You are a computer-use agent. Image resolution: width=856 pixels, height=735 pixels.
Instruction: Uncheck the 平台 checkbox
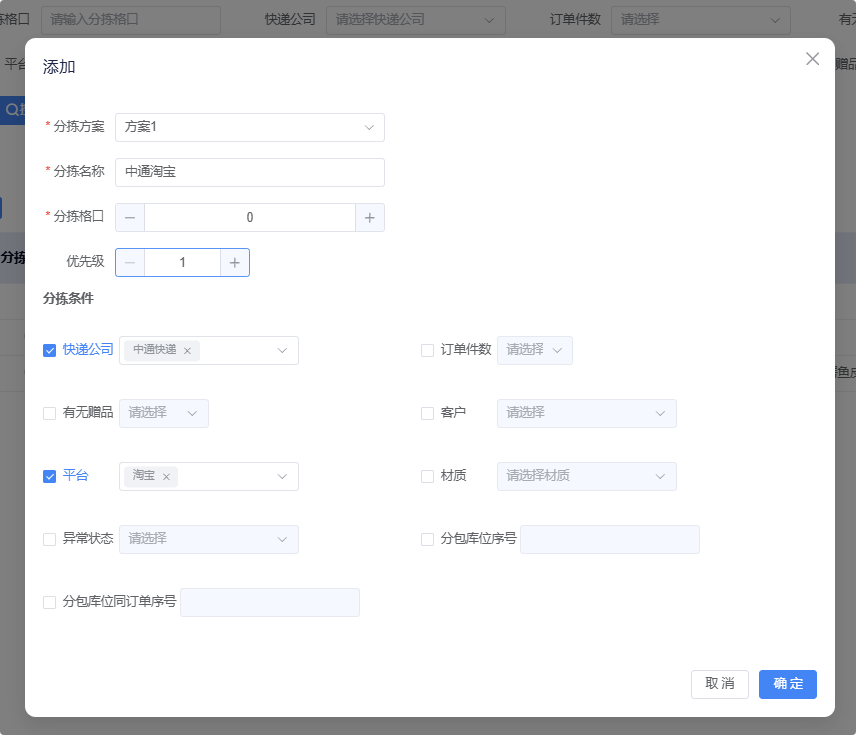pyautogui.click(x=50, y=477)
